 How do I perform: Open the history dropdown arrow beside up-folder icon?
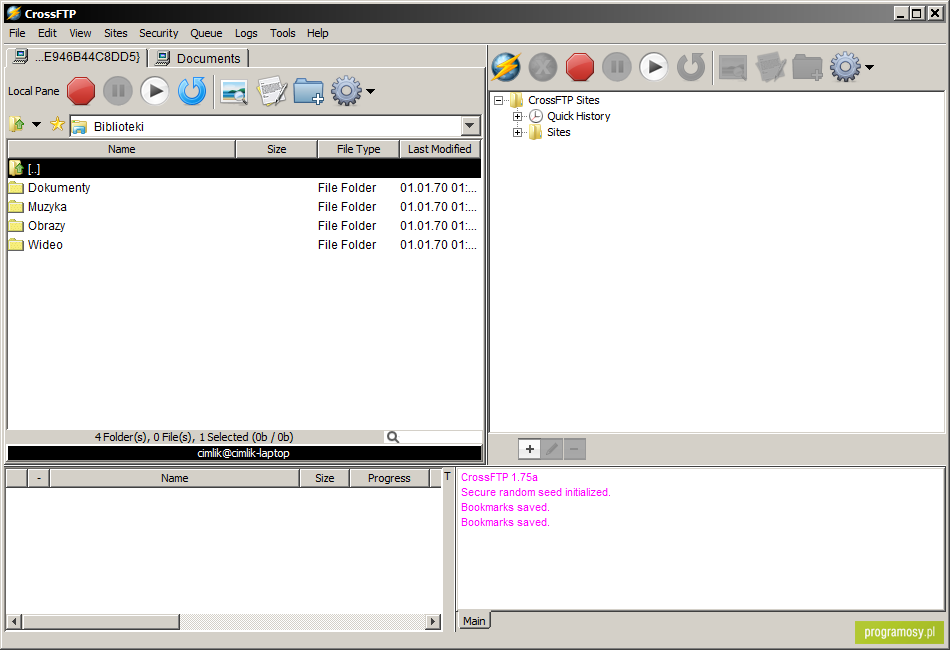click(x=36, y=125)
